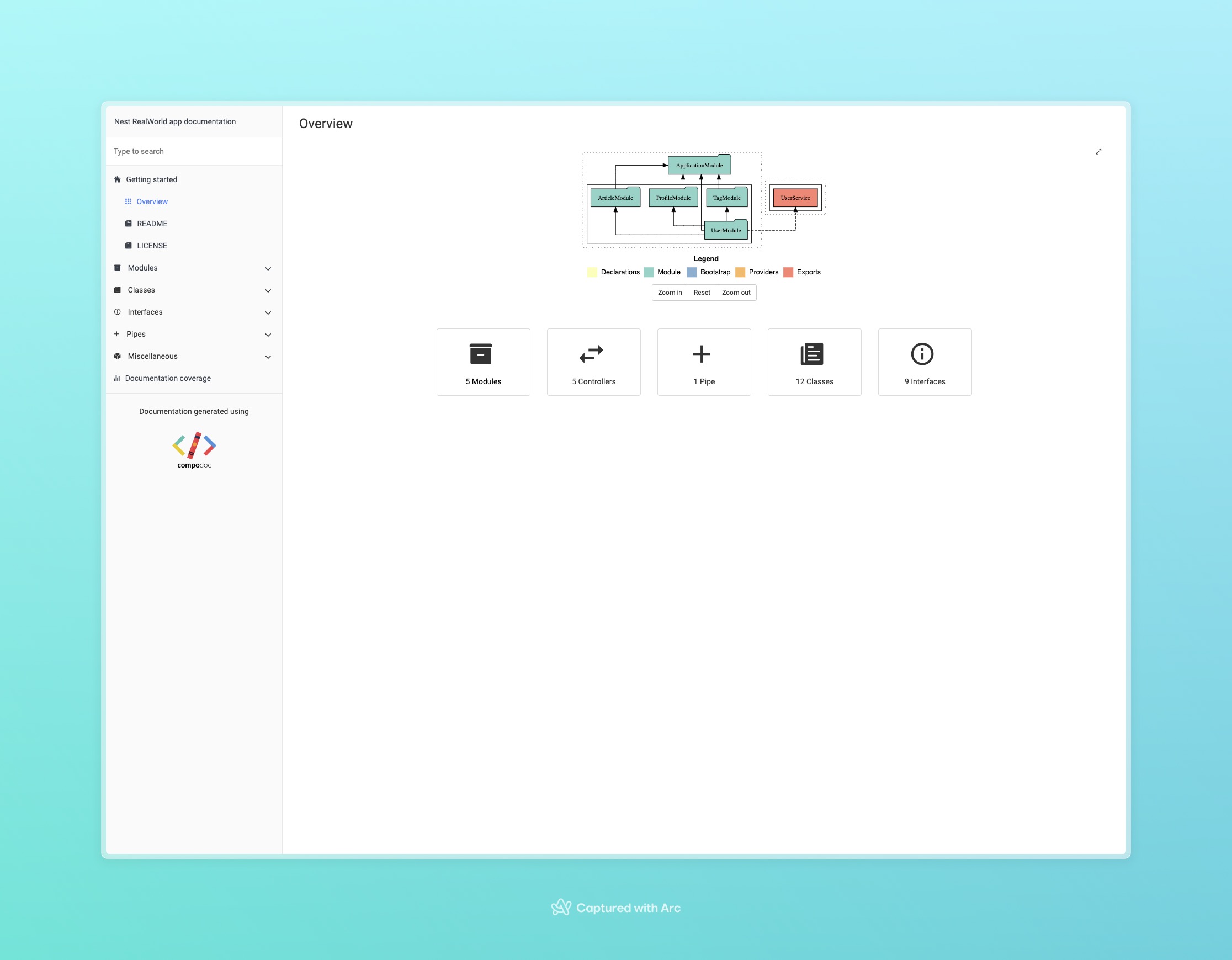The width and height of the screenshot is (1232, 960).
Task: Click the Exports legend red swatch
Action: point(788,272)
